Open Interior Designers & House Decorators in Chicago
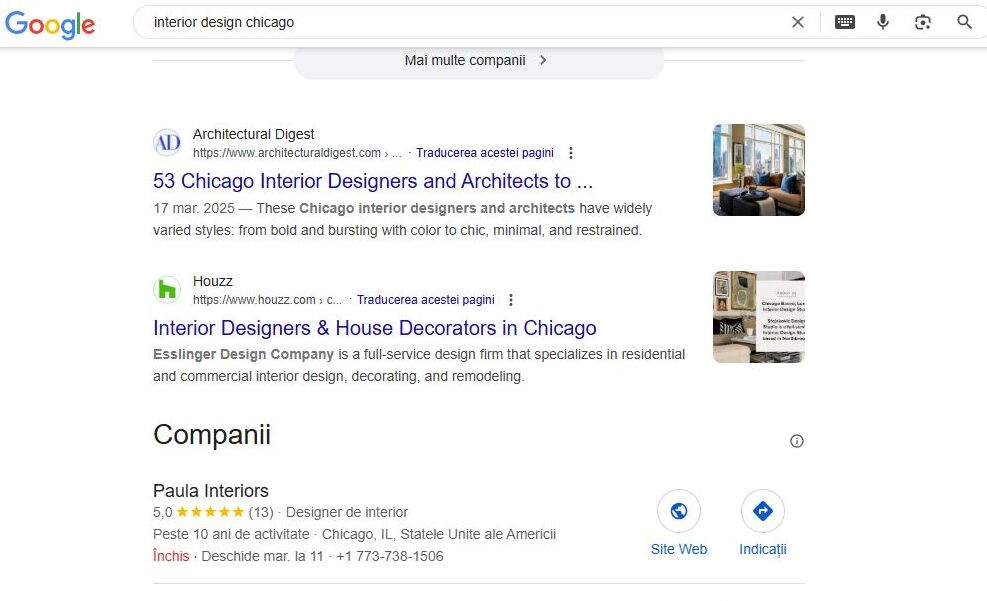The height and width of the screenshot is (601, 987). pyautogui.click(x=374, y=328)
